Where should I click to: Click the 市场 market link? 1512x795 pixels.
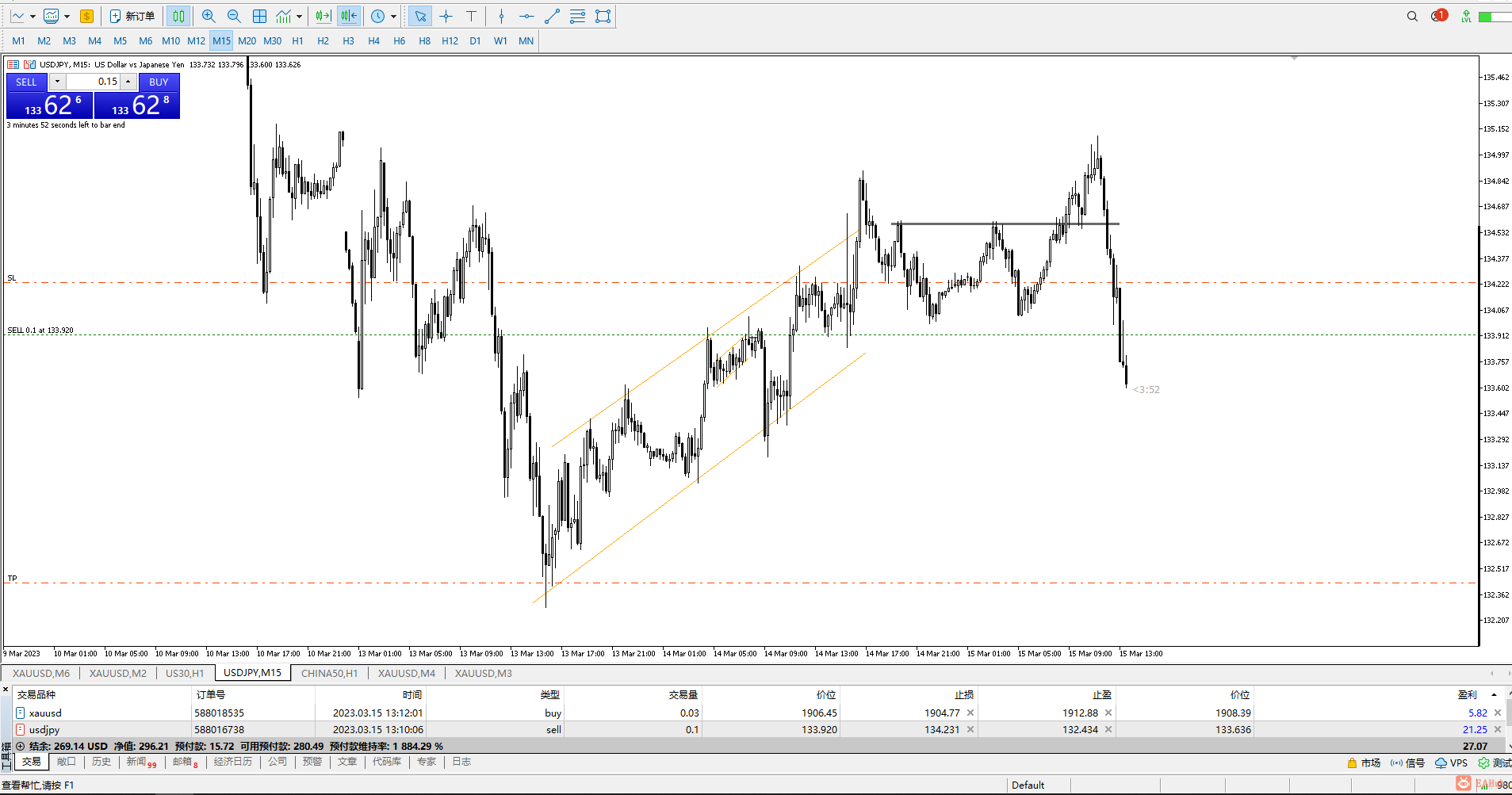(1364, 763)
